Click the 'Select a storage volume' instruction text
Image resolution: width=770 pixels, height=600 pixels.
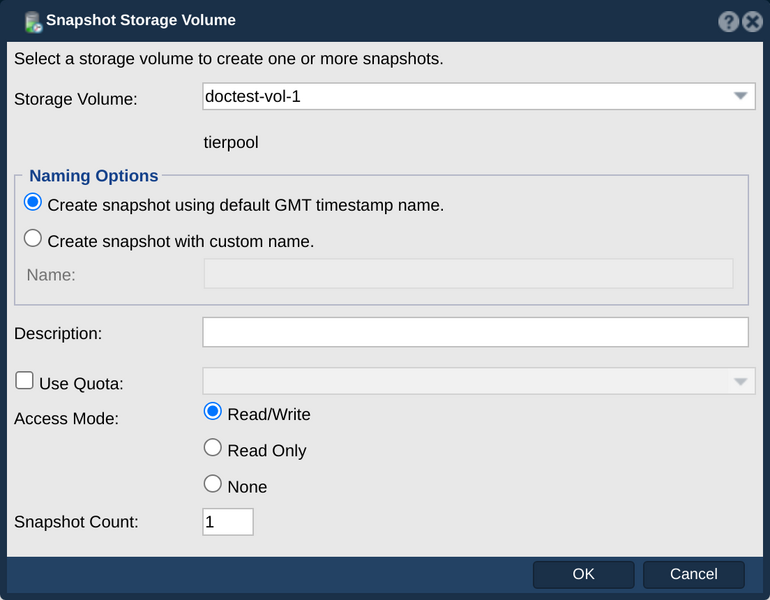229,59
